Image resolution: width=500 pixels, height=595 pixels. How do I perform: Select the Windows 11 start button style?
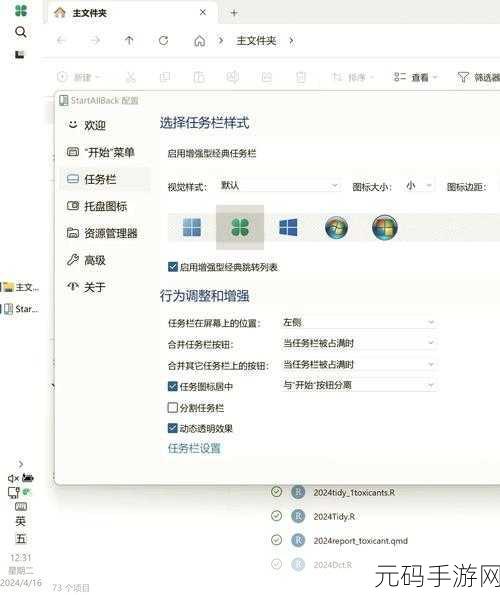[192, 227]
